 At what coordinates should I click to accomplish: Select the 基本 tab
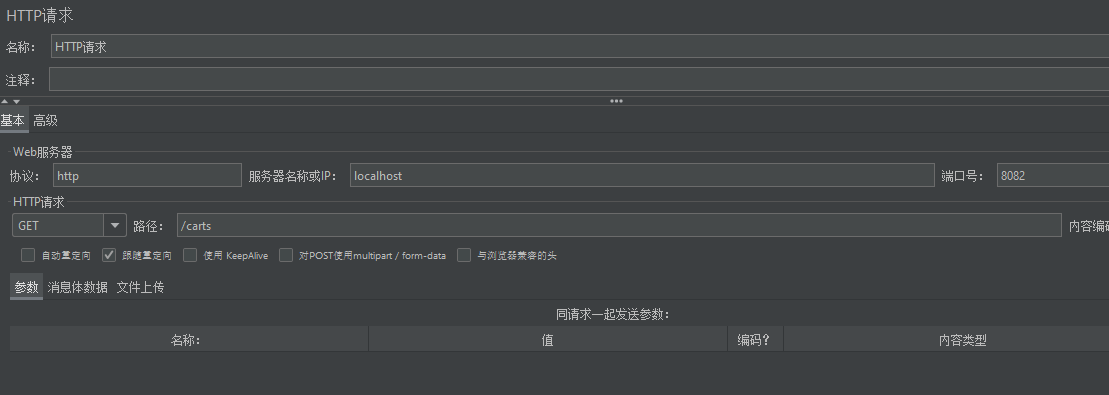(13, 120)
